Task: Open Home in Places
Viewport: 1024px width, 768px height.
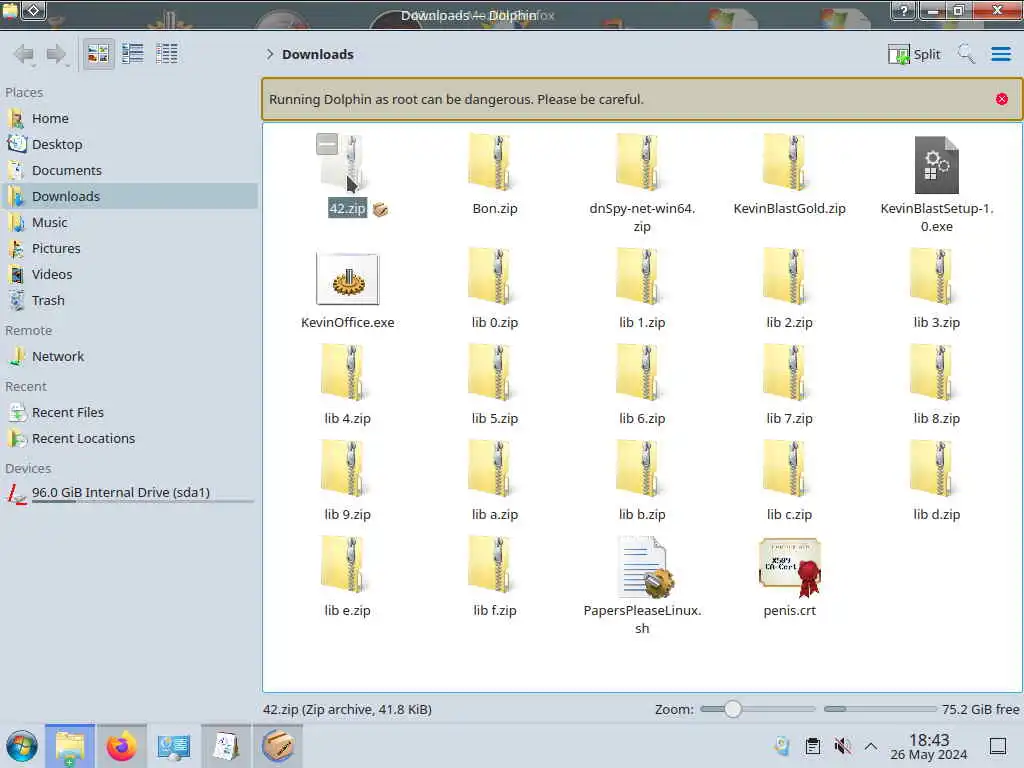Action: [x=129, y=118]
